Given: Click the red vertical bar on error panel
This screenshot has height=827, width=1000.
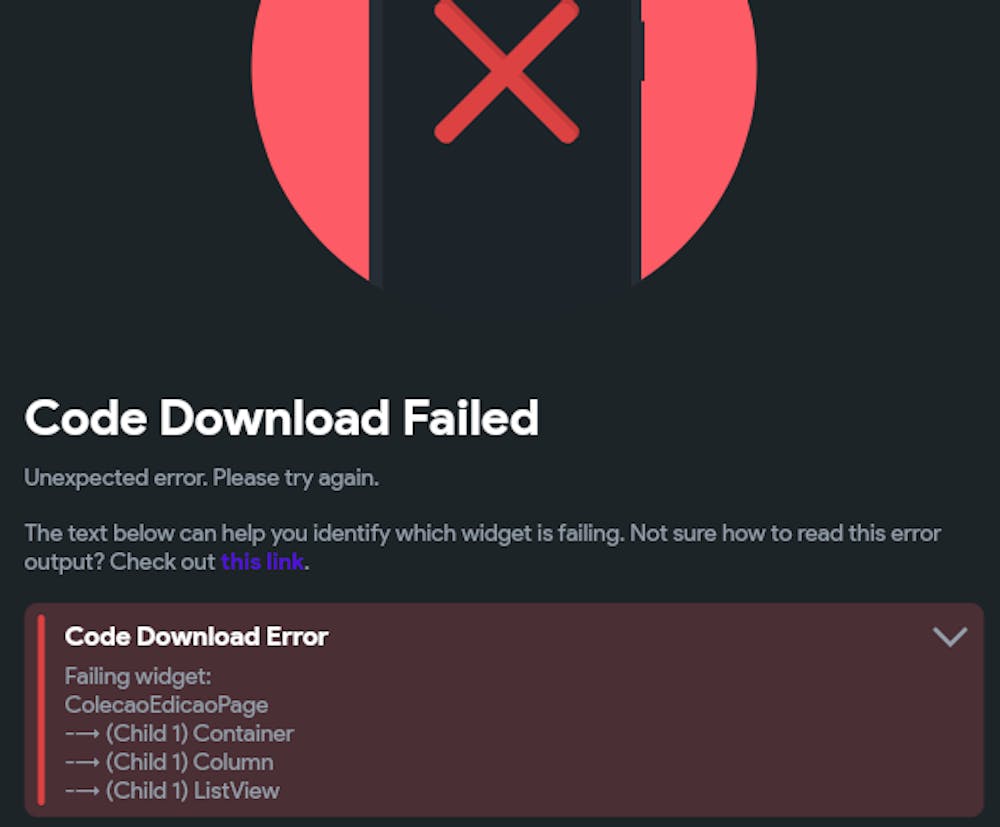Looking at the screenshot, I should 41,710.
